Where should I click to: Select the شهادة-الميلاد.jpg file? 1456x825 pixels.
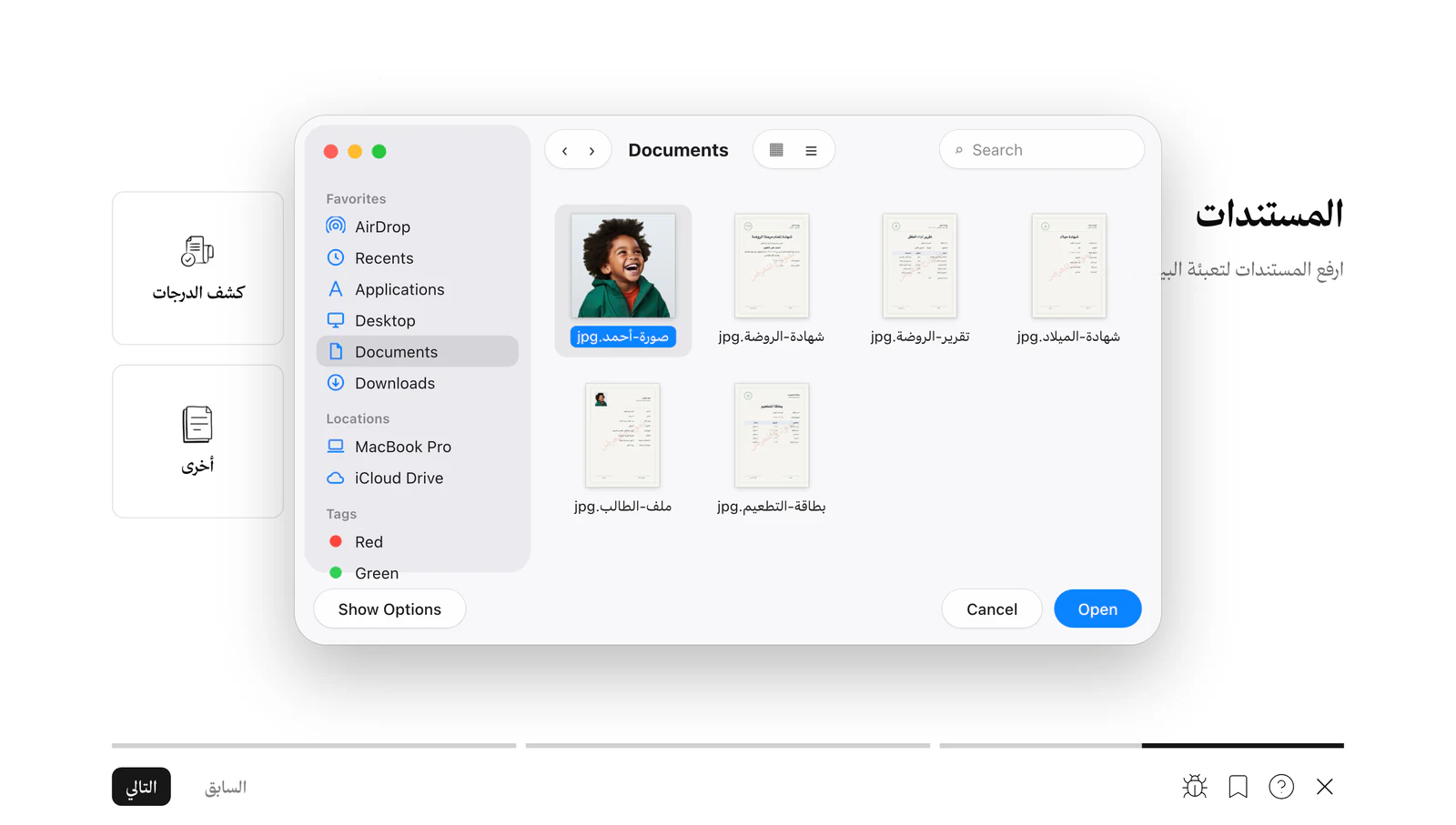1068,280
